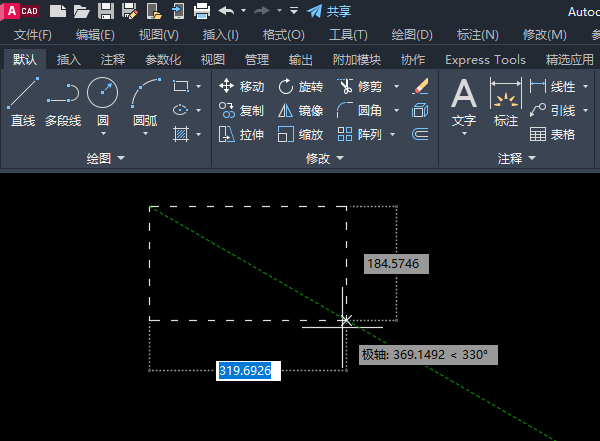Open the 文件(F) menu

(x=33, y=35)
